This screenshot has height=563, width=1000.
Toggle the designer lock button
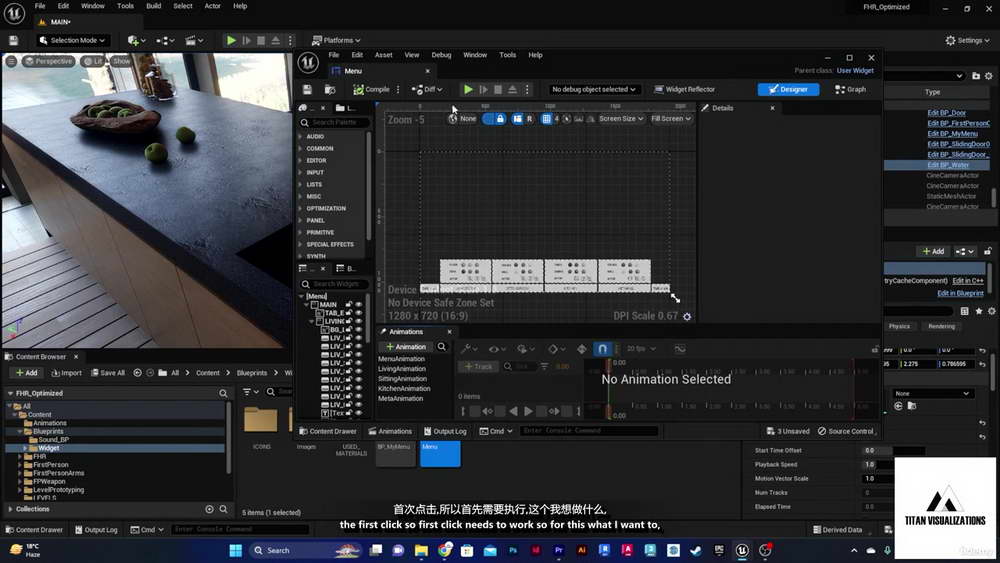(x=500, y=119)
